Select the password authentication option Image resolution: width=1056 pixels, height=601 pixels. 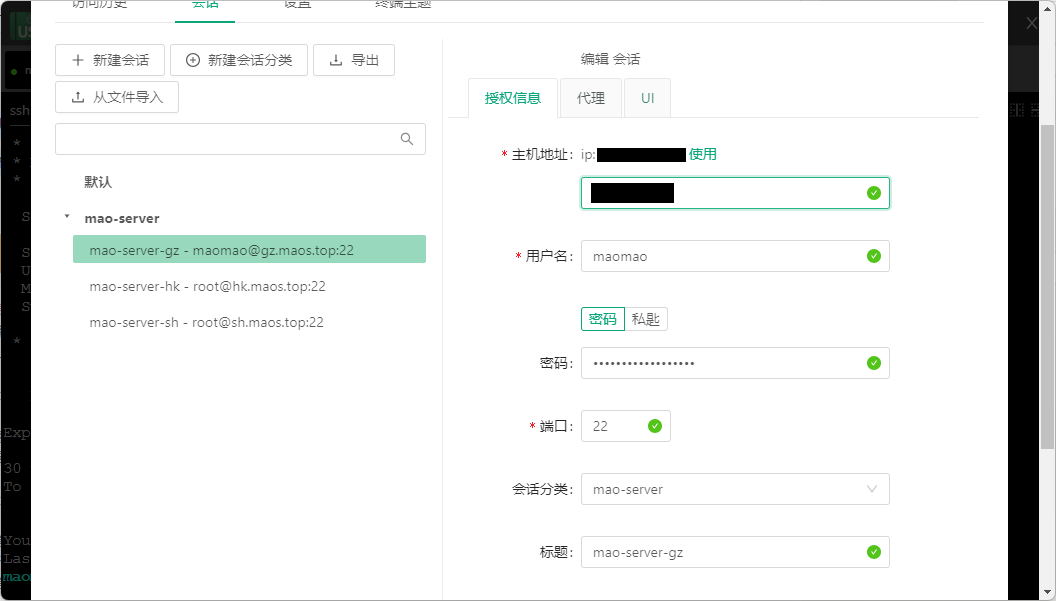point(602,319)
